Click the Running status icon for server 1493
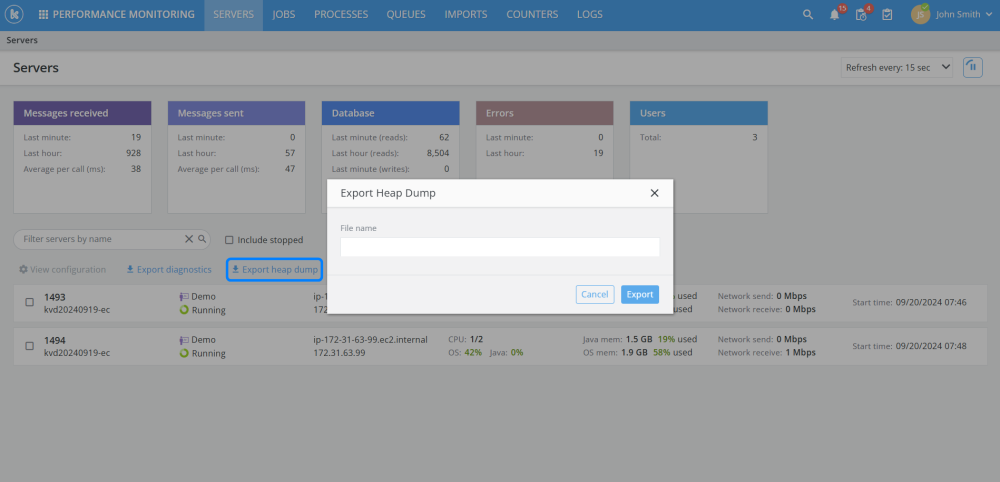 tap(184, 310)
